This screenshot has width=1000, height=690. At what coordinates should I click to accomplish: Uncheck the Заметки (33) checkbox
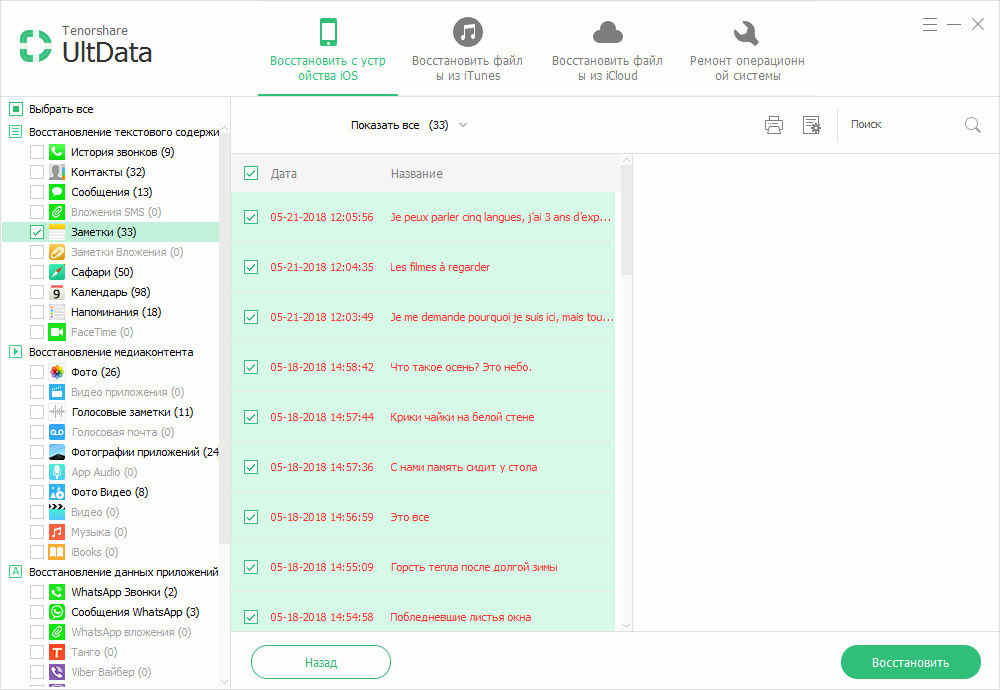click(37, 232)
